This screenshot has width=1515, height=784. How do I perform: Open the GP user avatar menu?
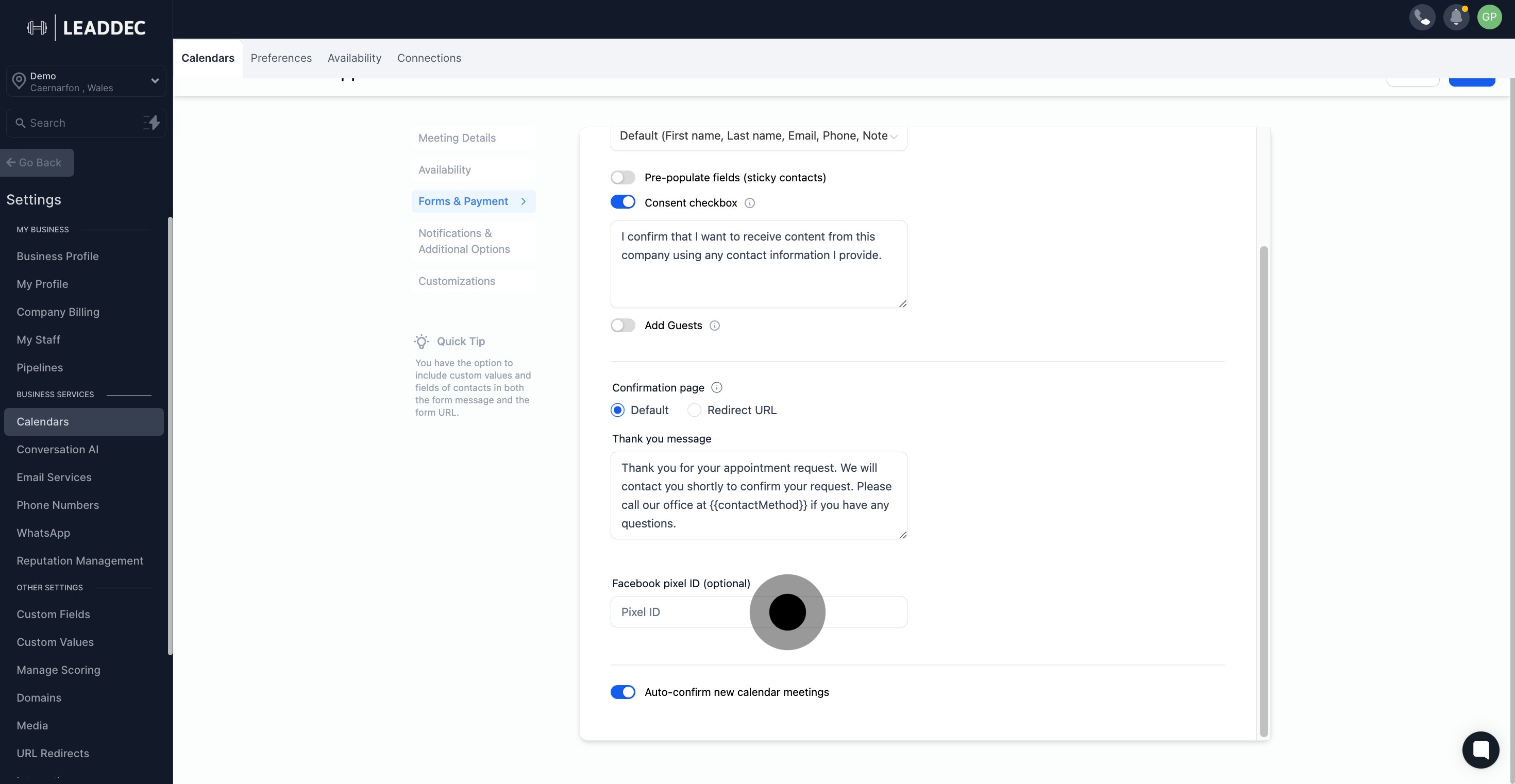click(1489, 17)
